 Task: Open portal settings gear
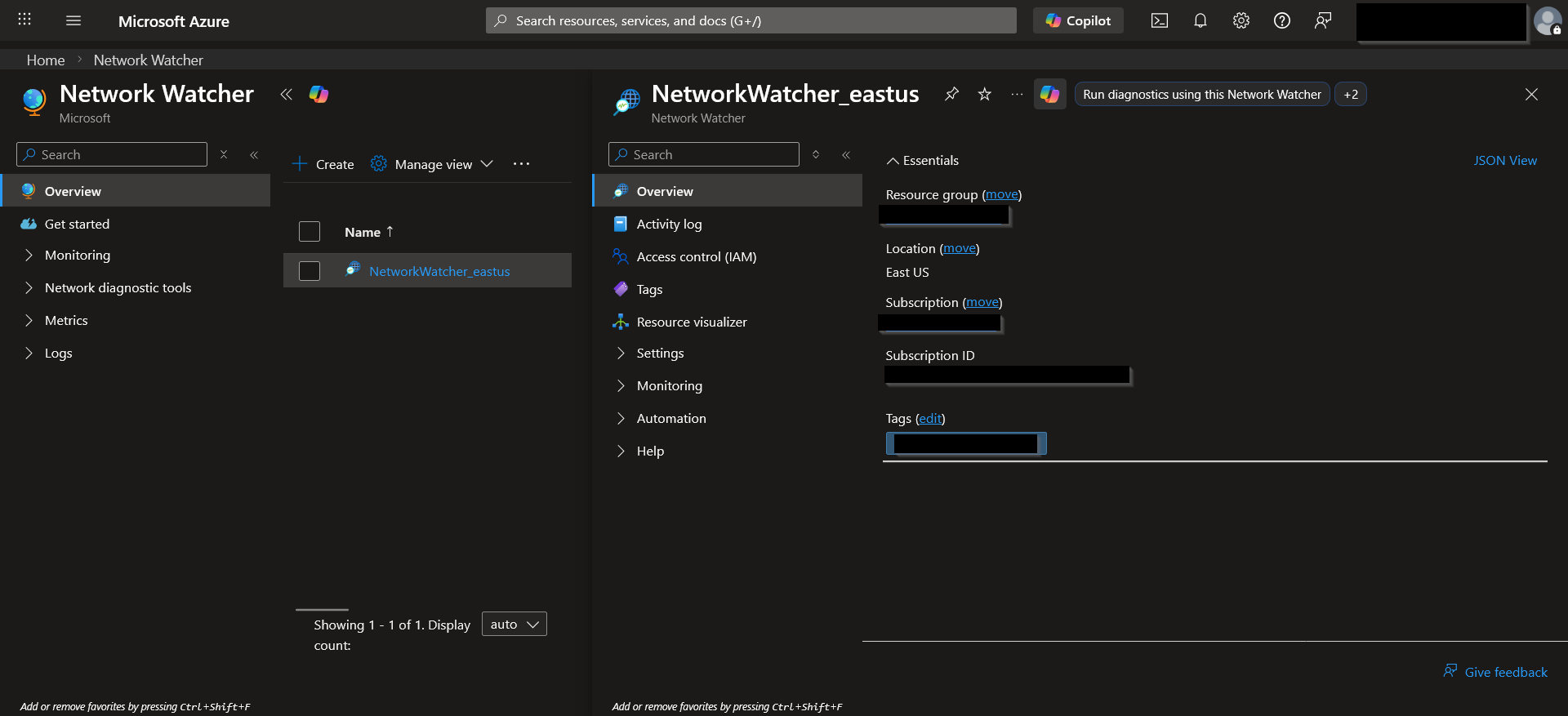tap(1241, 20)
